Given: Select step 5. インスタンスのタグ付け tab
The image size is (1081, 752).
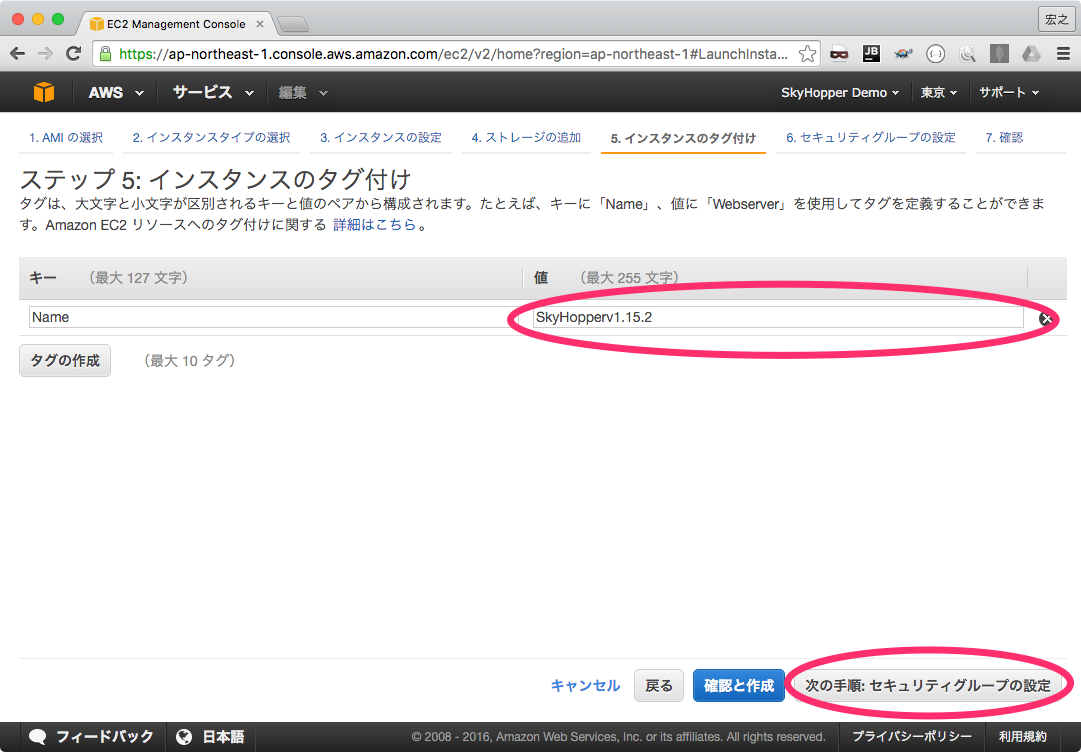Looking at the screenshot, I should click(x=683, y=139).
